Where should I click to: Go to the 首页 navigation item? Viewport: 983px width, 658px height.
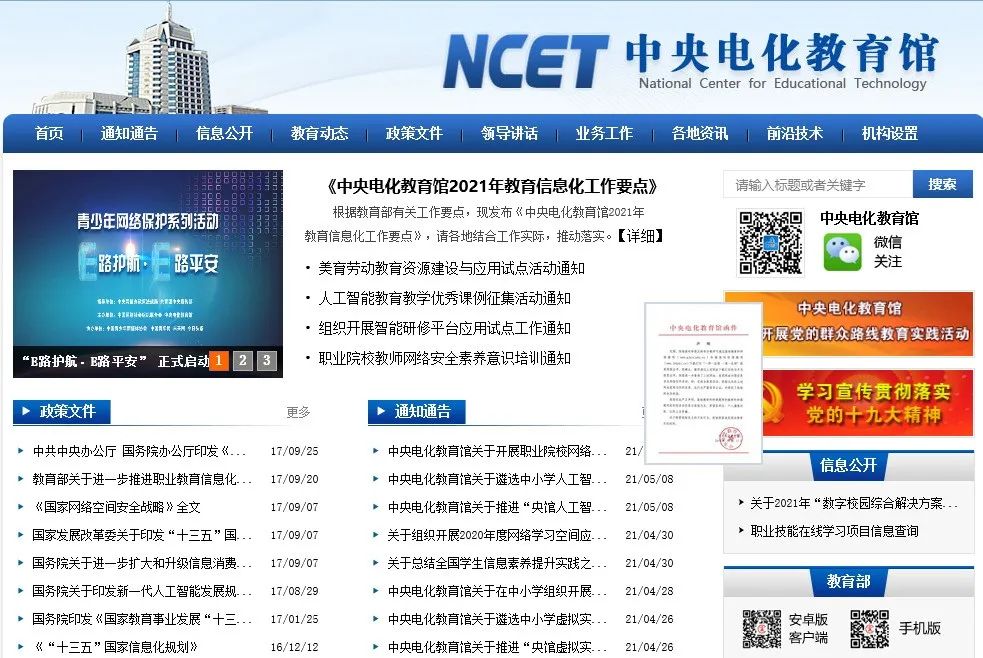(49, 133)
